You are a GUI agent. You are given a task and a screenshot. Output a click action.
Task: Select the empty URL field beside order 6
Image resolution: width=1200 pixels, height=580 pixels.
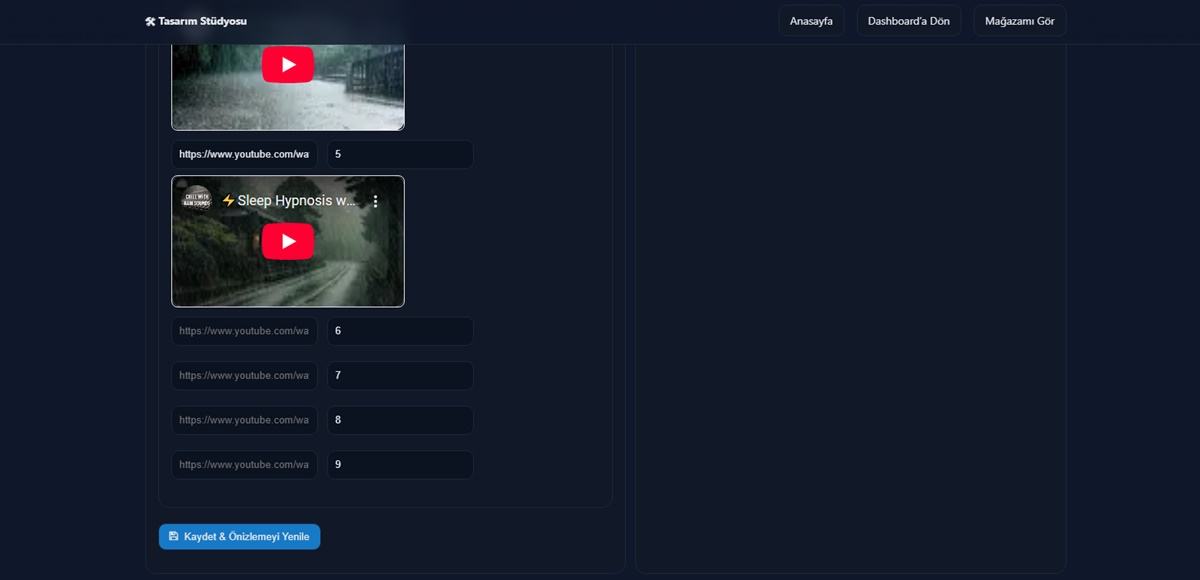pyautogui.click(x=244, y=331)
